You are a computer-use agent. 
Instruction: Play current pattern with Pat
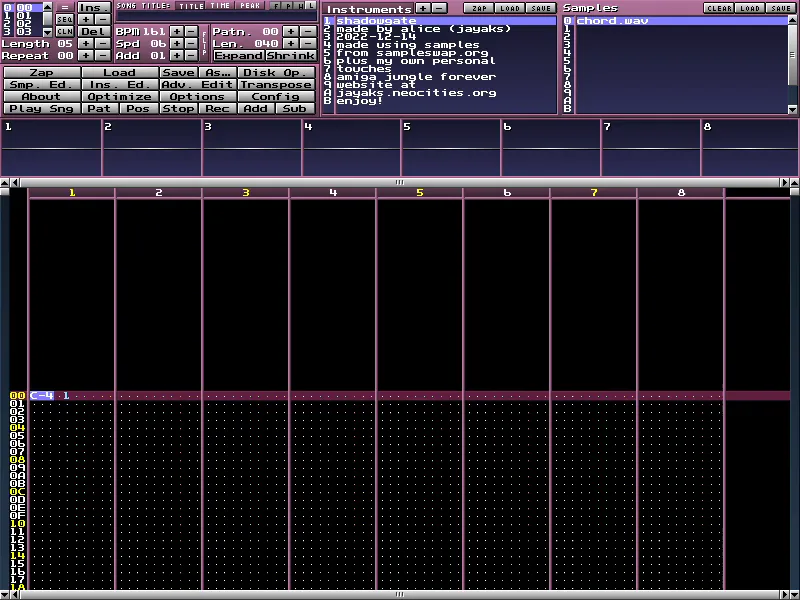(100, 108)
